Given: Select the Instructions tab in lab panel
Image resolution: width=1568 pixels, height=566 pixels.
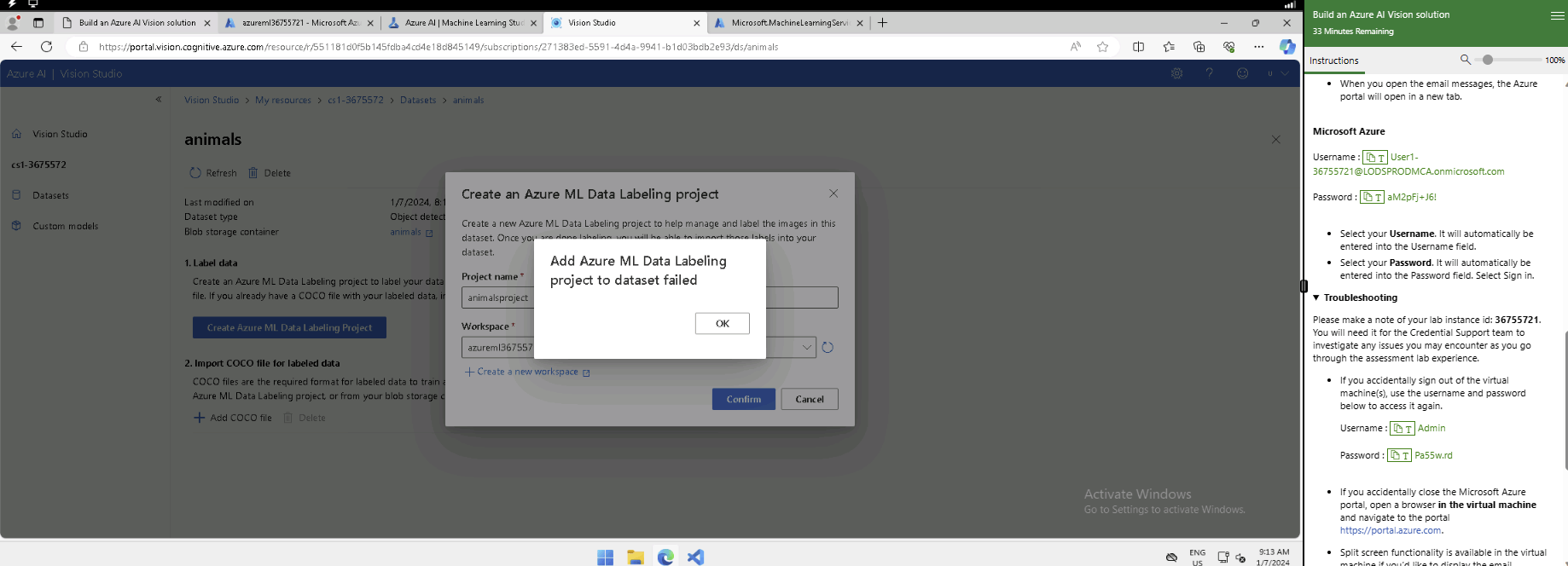Looking at the screenshot, I should (x=1334, y=61).
